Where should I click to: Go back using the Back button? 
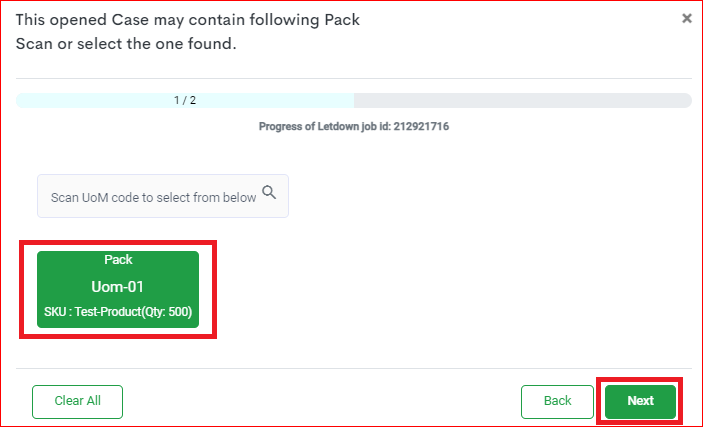[557, 401]
